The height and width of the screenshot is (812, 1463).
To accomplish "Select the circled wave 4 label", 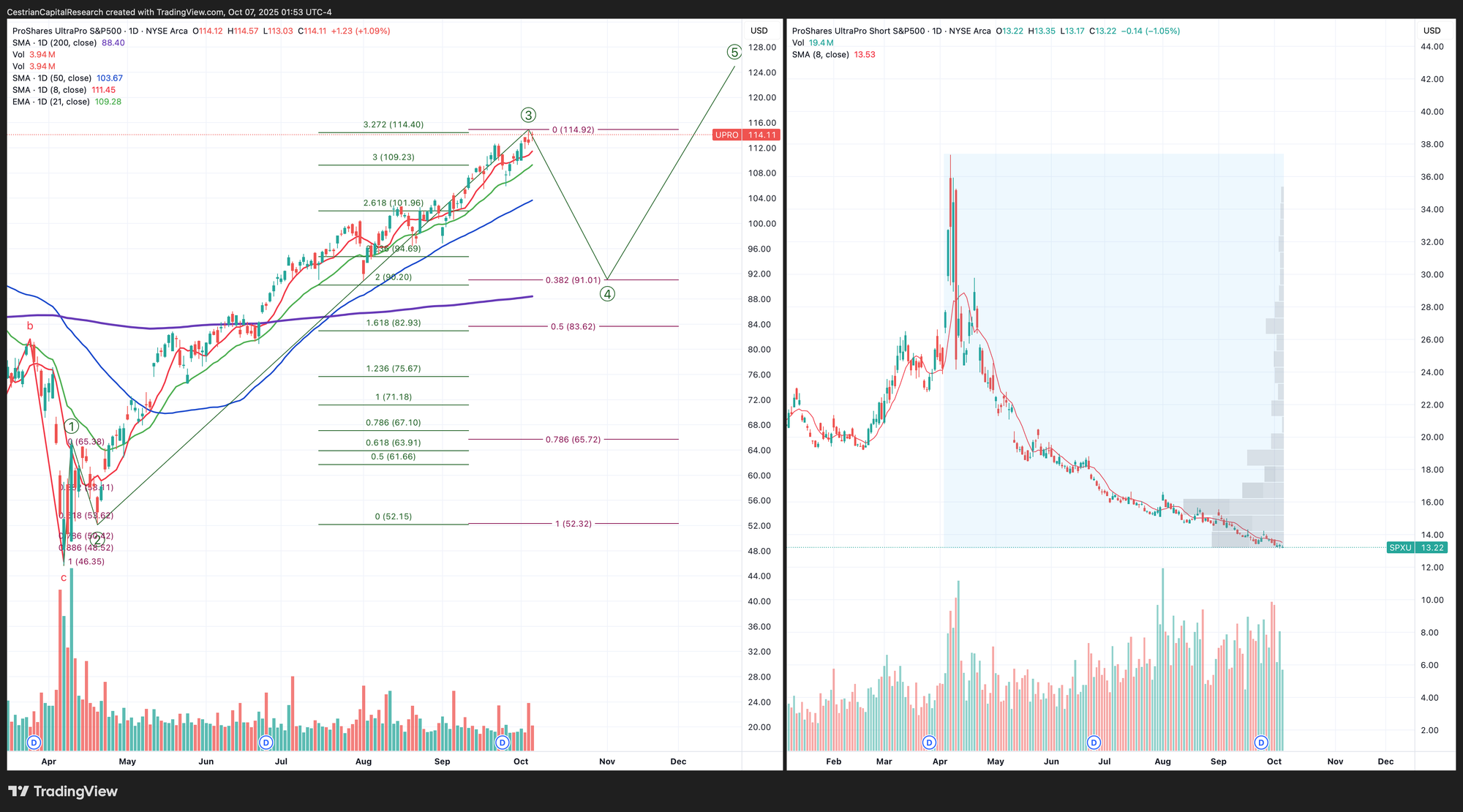I will pos(607,294).
